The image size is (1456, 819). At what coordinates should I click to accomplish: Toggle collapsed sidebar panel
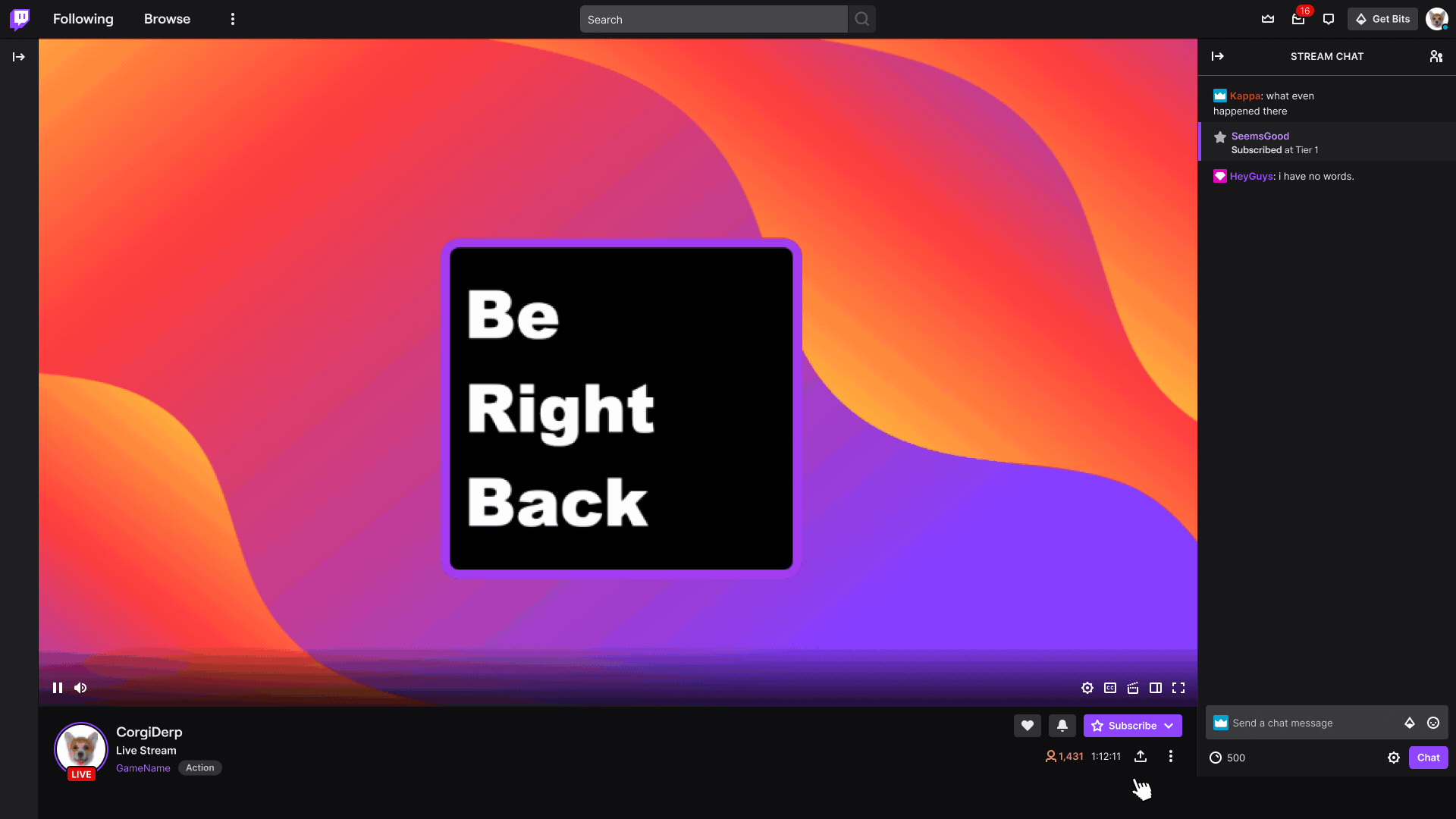(x=19, y=57)
